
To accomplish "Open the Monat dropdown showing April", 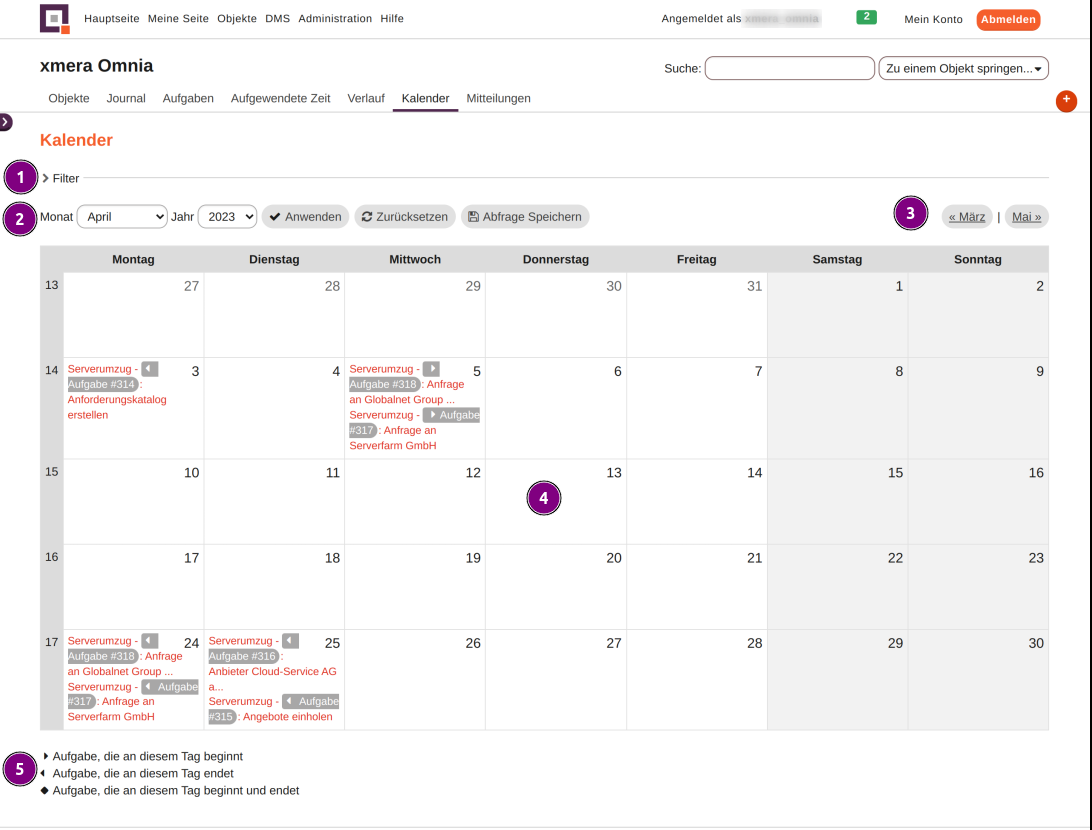I will tap(122, 217).
